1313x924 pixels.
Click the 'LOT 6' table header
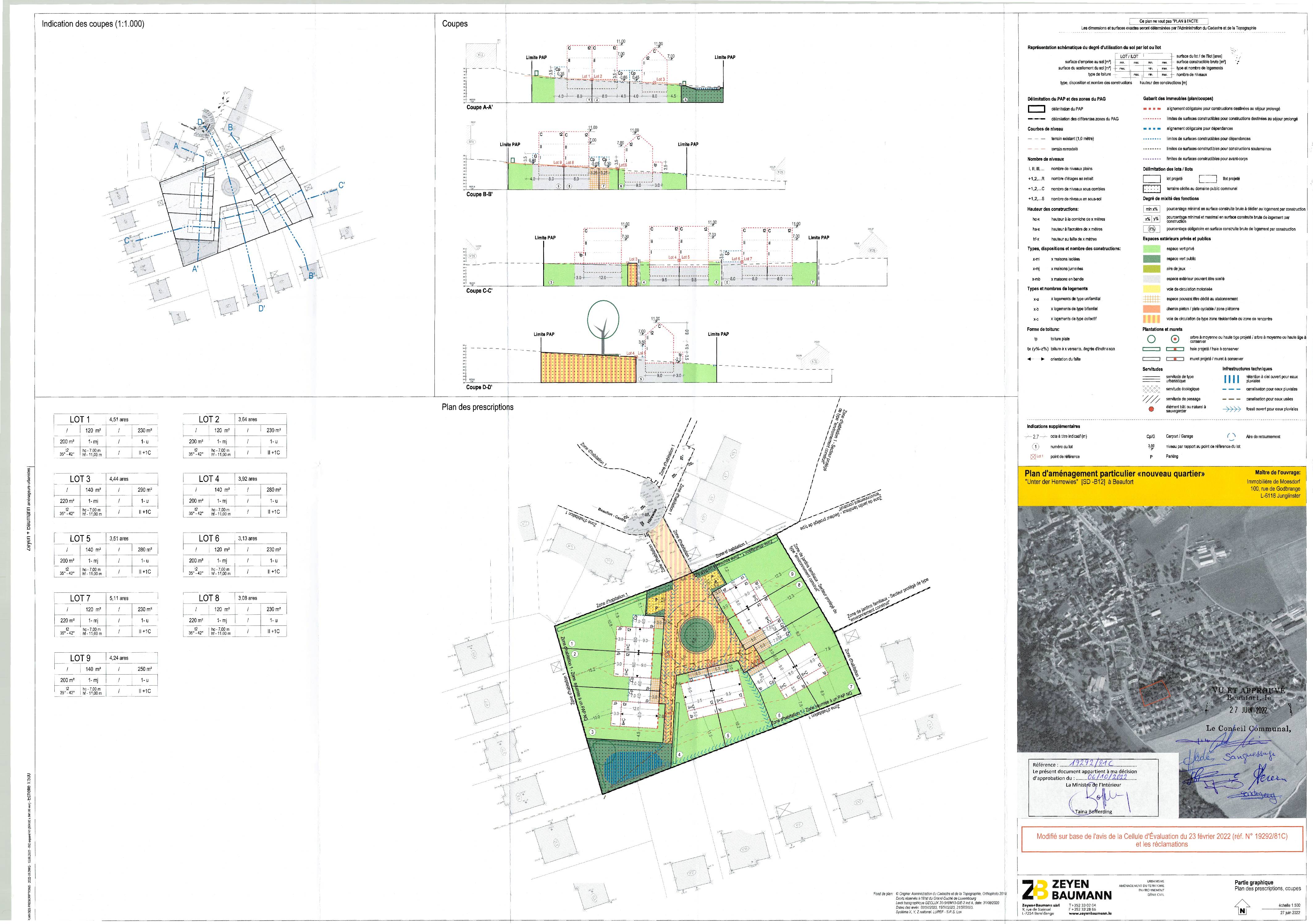click(x=209, y=539)
